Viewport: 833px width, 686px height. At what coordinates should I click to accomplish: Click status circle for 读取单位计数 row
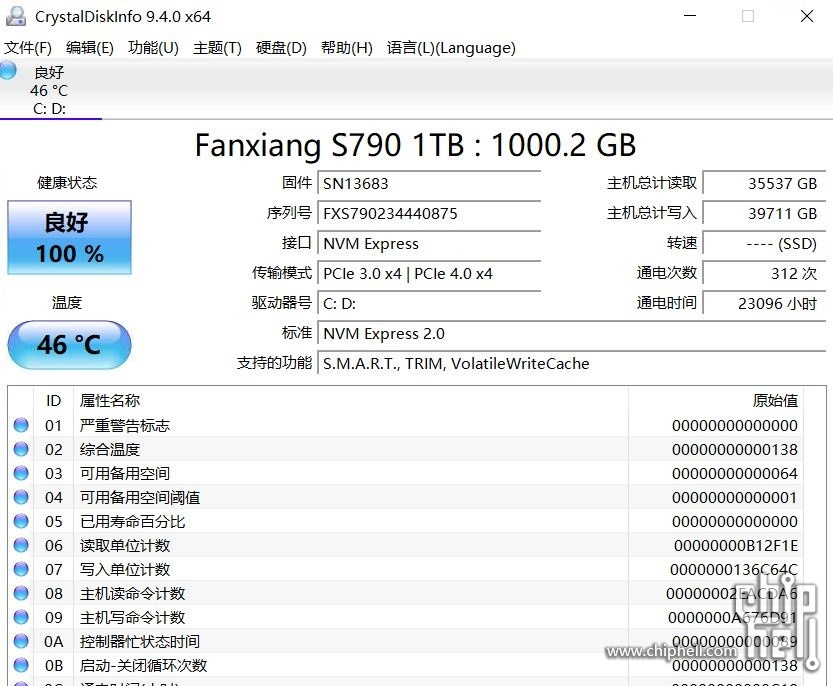coord(21,545)
